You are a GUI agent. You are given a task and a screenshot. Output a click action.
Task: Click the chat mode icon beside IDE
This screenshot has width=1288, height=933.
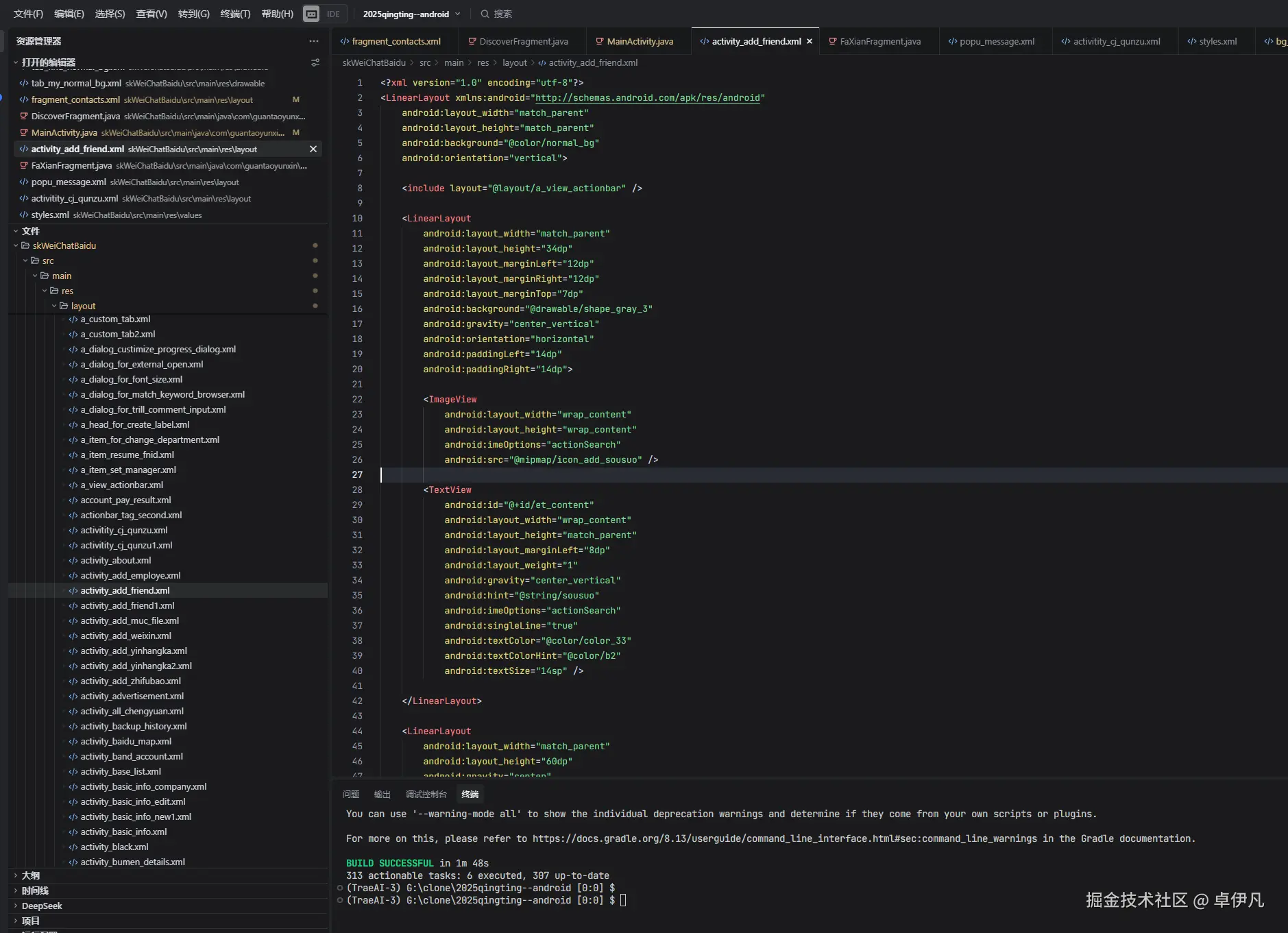point(311,14)
